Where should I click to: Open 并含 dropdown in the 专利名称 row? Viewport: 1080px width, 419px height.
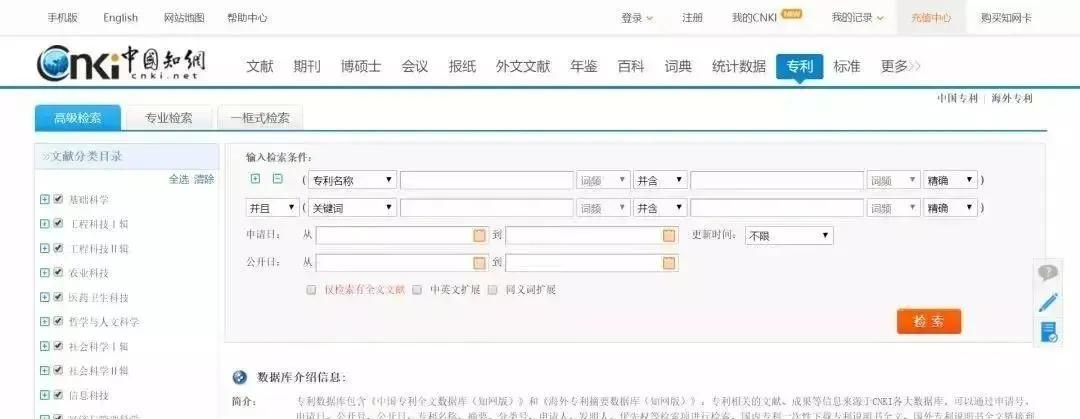[x=660, y=181]
